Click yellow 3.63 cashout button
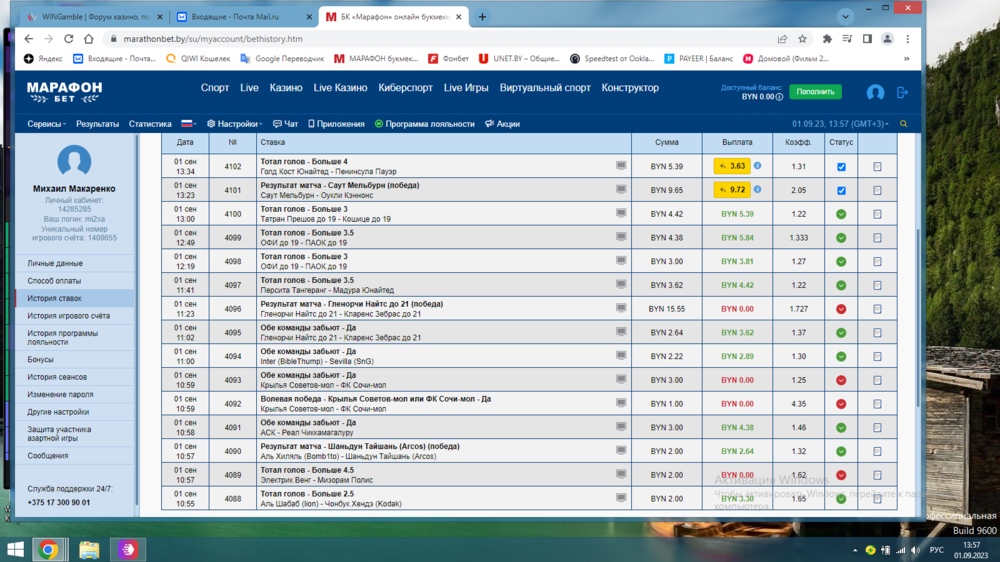This screenshot has width=1000, height=562. 732,166
